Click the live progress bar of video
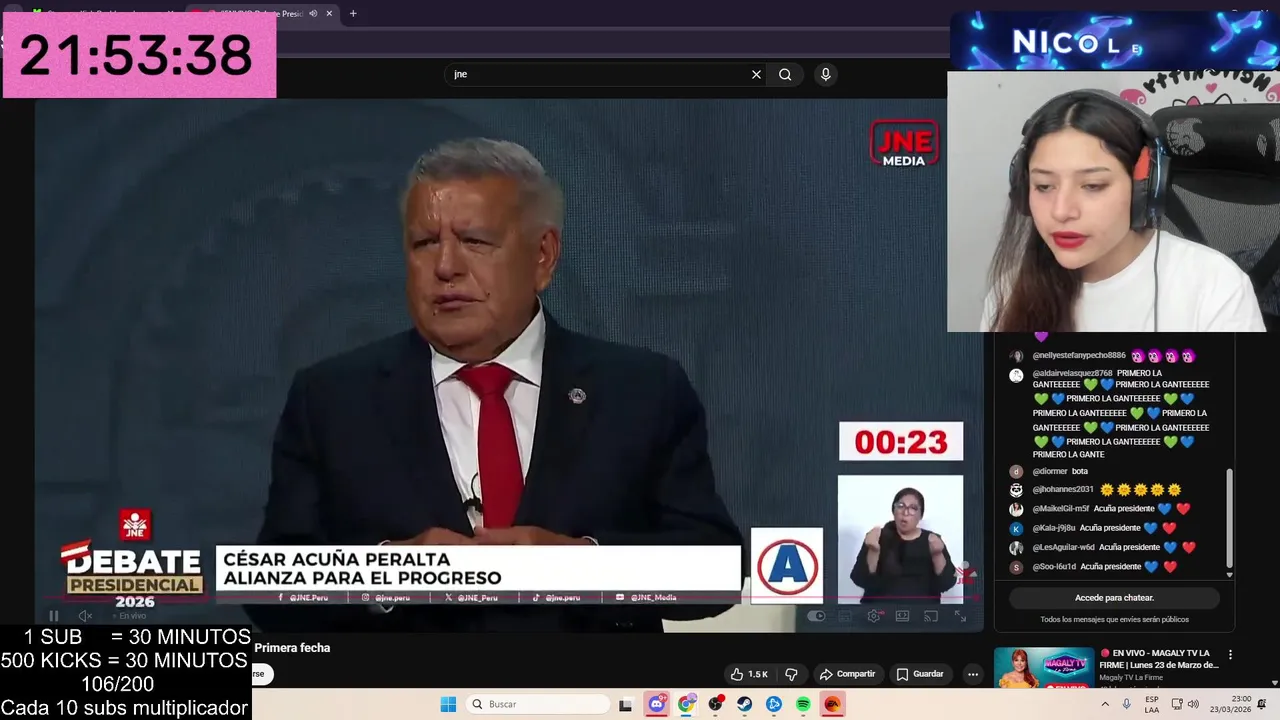Viewport: 1280px width, 720px height. click(508, 600)
